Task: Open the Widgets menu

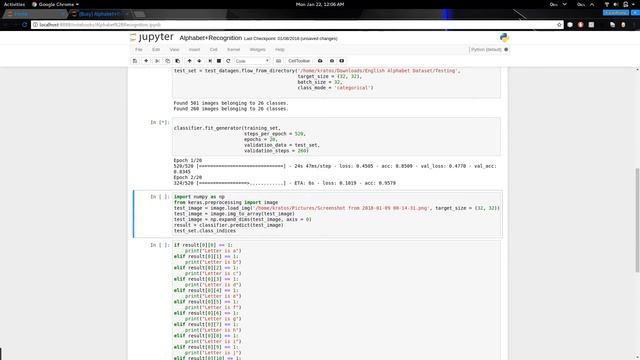Action: coord(258,49)
